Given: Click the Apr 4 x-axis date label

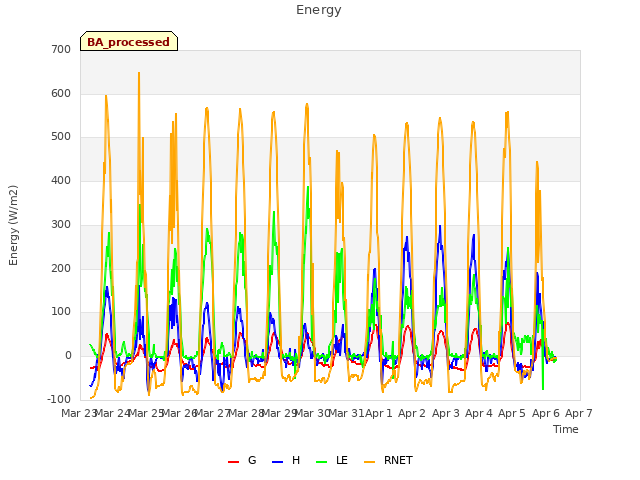Looking at the screenshot, I should click(479, 413).
